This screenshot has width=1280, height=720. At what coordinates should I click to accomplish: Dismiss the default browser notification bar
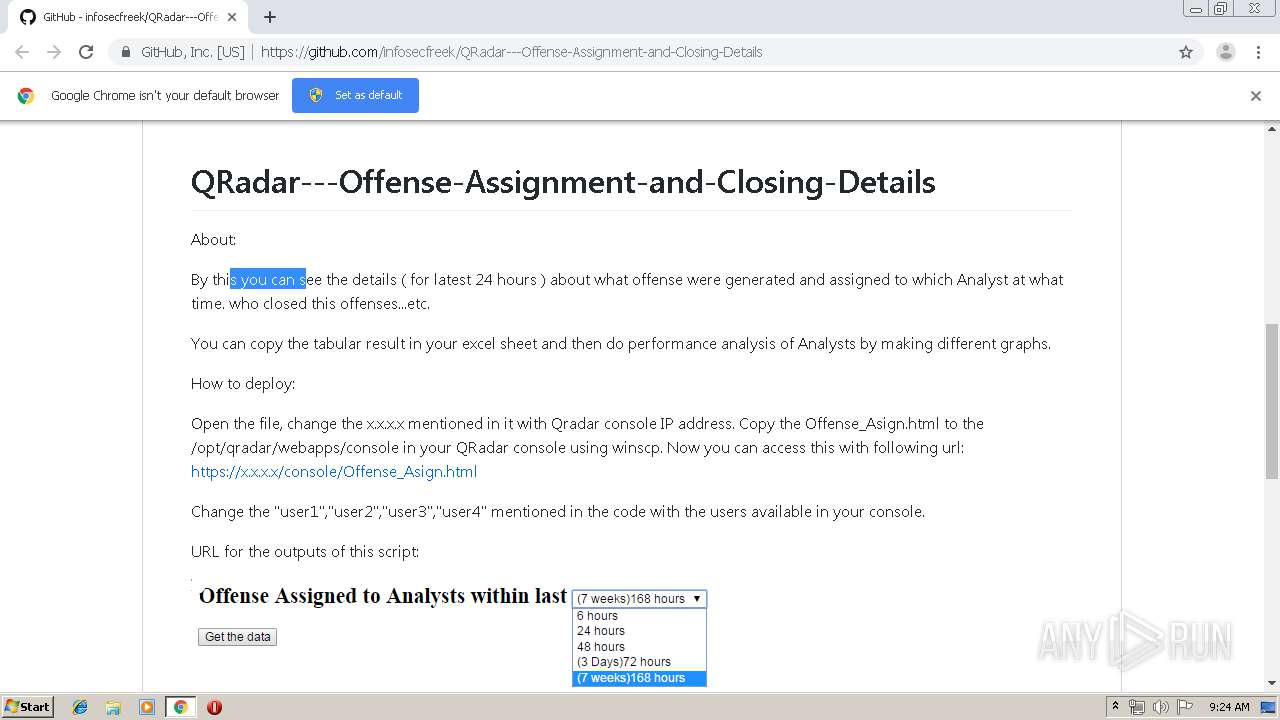(1256, 96)
